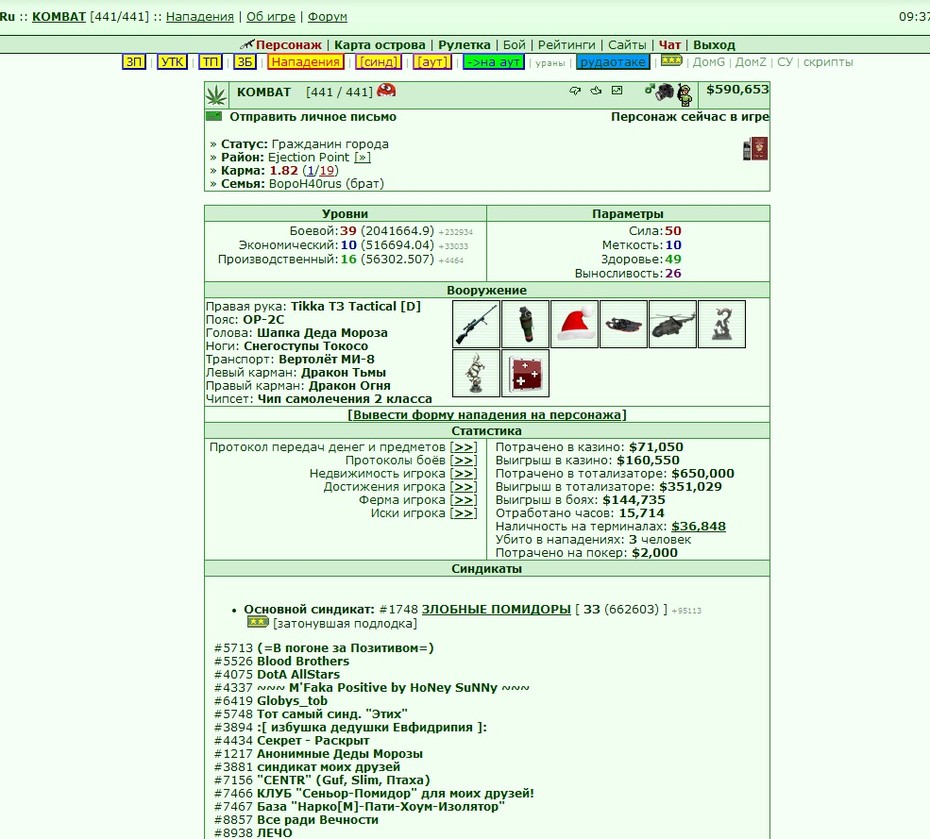This screenshot has height=839, width=930.
Task: Click the male gender symbol icon
Action: point(649,90)
